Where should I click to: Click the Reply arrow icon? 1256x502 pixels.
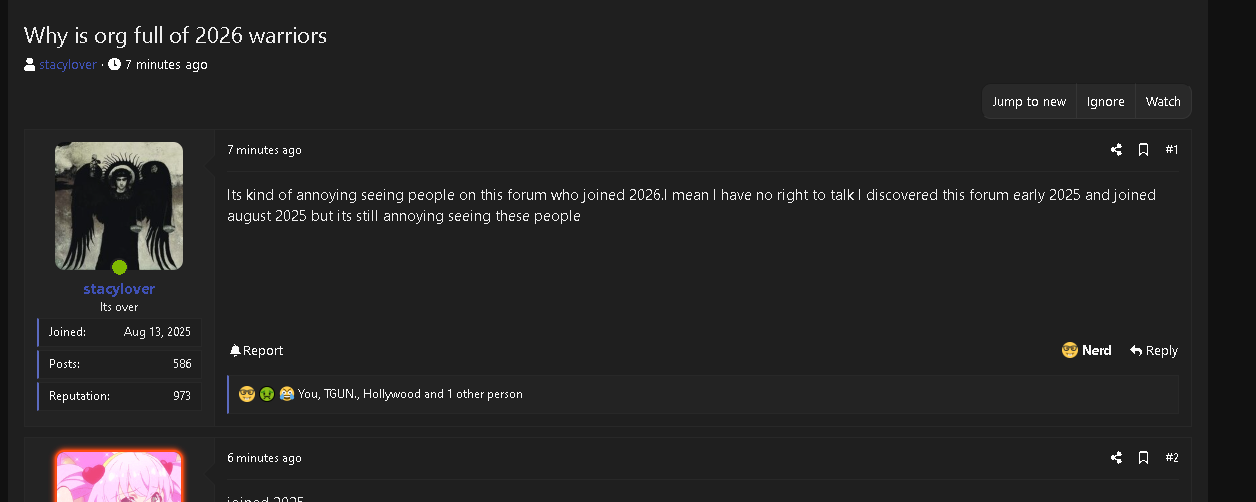1136,351
